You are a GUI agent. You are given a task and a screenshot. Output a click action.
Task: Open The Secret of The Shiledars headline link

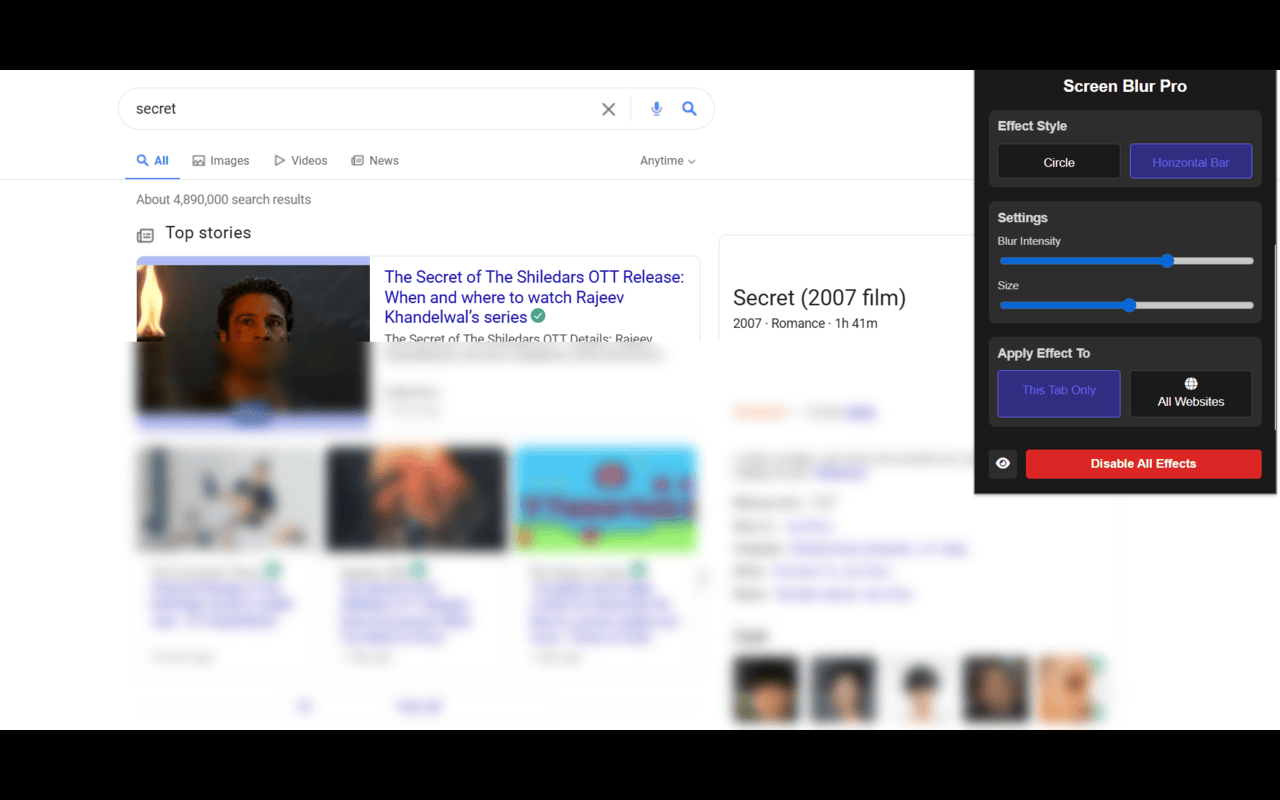point(534,297)
